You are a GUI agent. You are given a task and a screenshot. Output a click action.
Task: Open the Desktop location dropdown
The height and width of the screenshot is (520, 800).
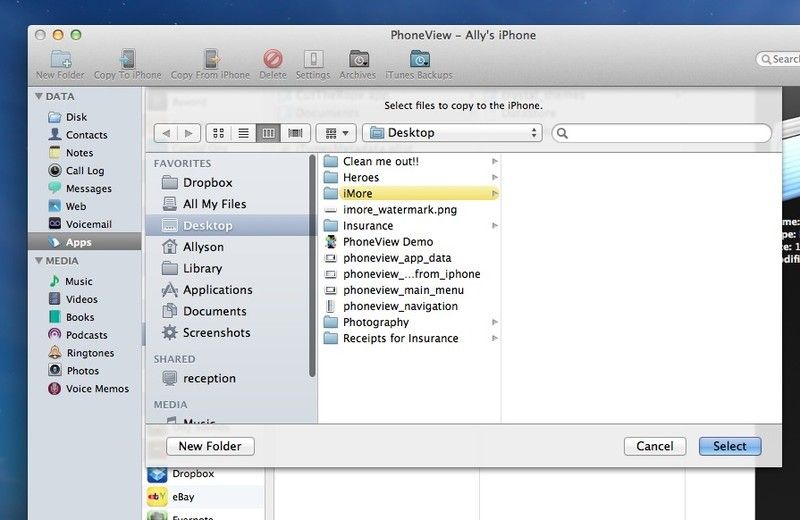click(x=452, y=133)
